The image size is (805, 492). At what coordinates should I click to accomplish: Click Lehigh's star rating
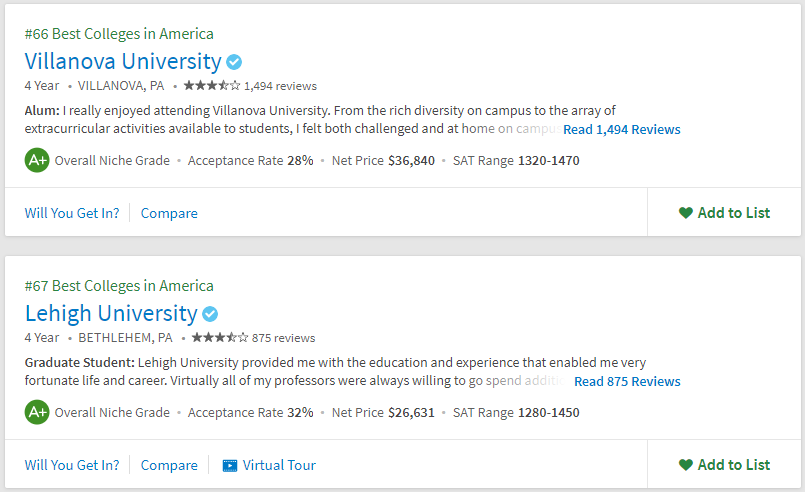coord(220,337)
